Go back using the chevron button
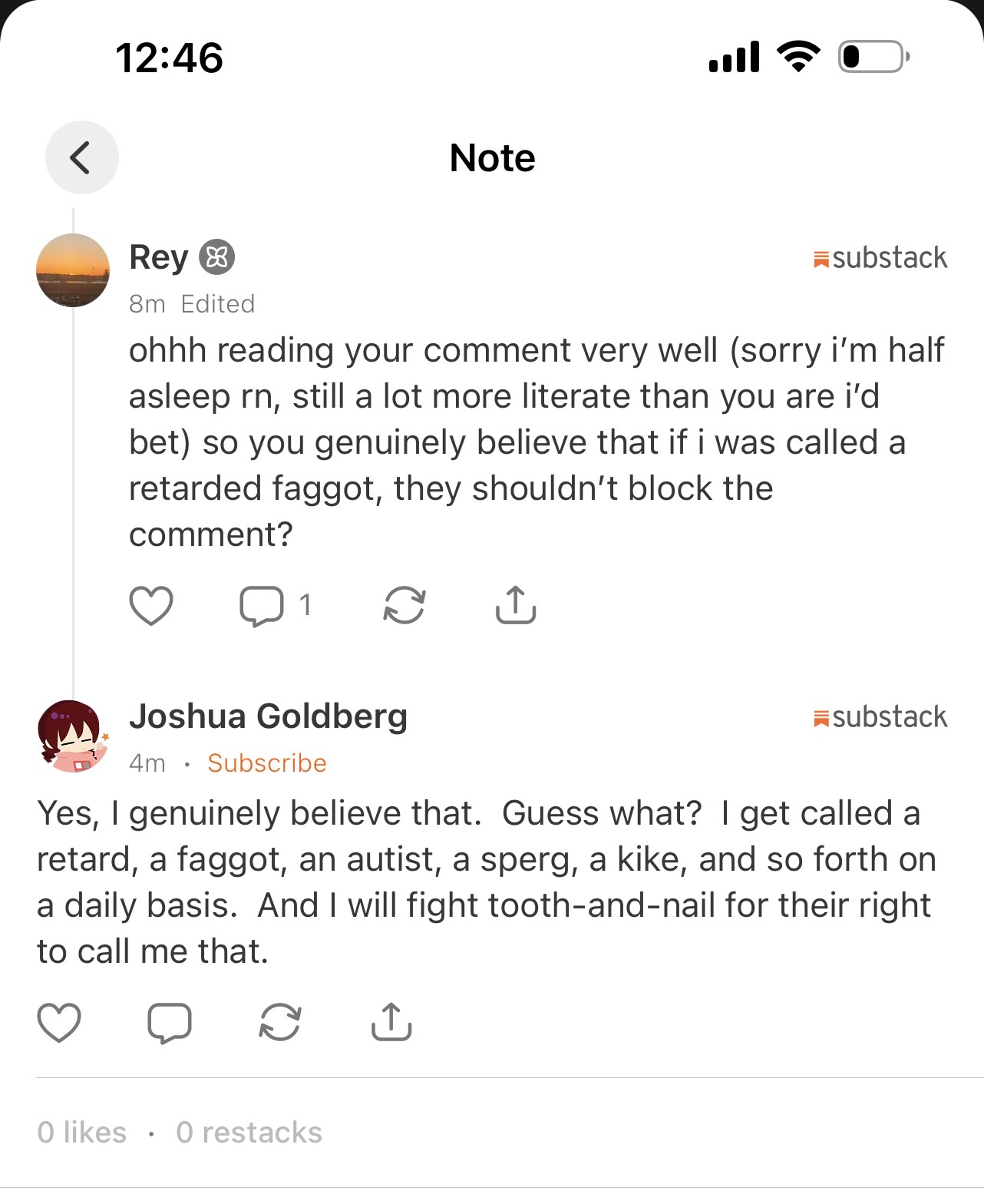 pyautogui.click(x=81, y=157)
